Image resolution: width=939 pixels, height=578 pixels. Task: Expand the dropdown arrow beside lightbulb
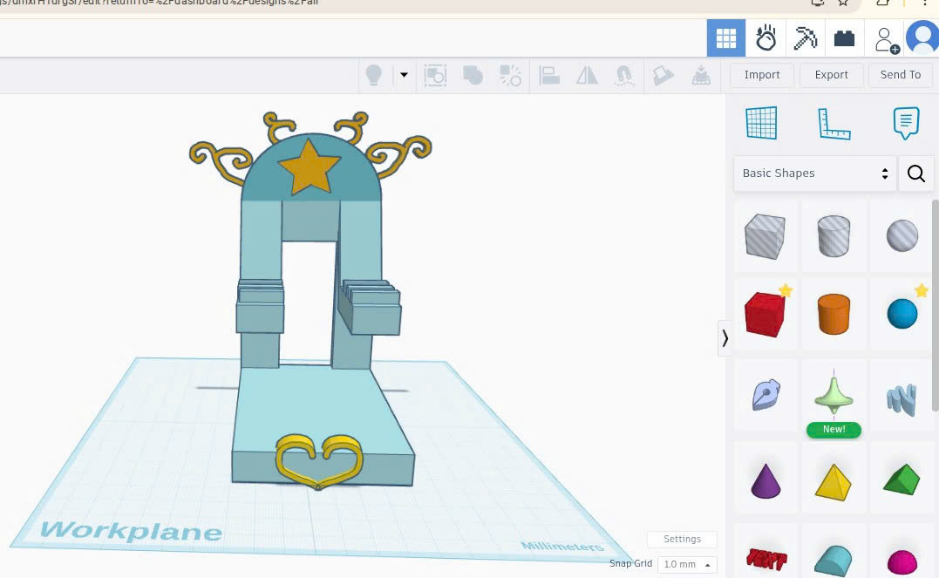[x=404, y=75]
